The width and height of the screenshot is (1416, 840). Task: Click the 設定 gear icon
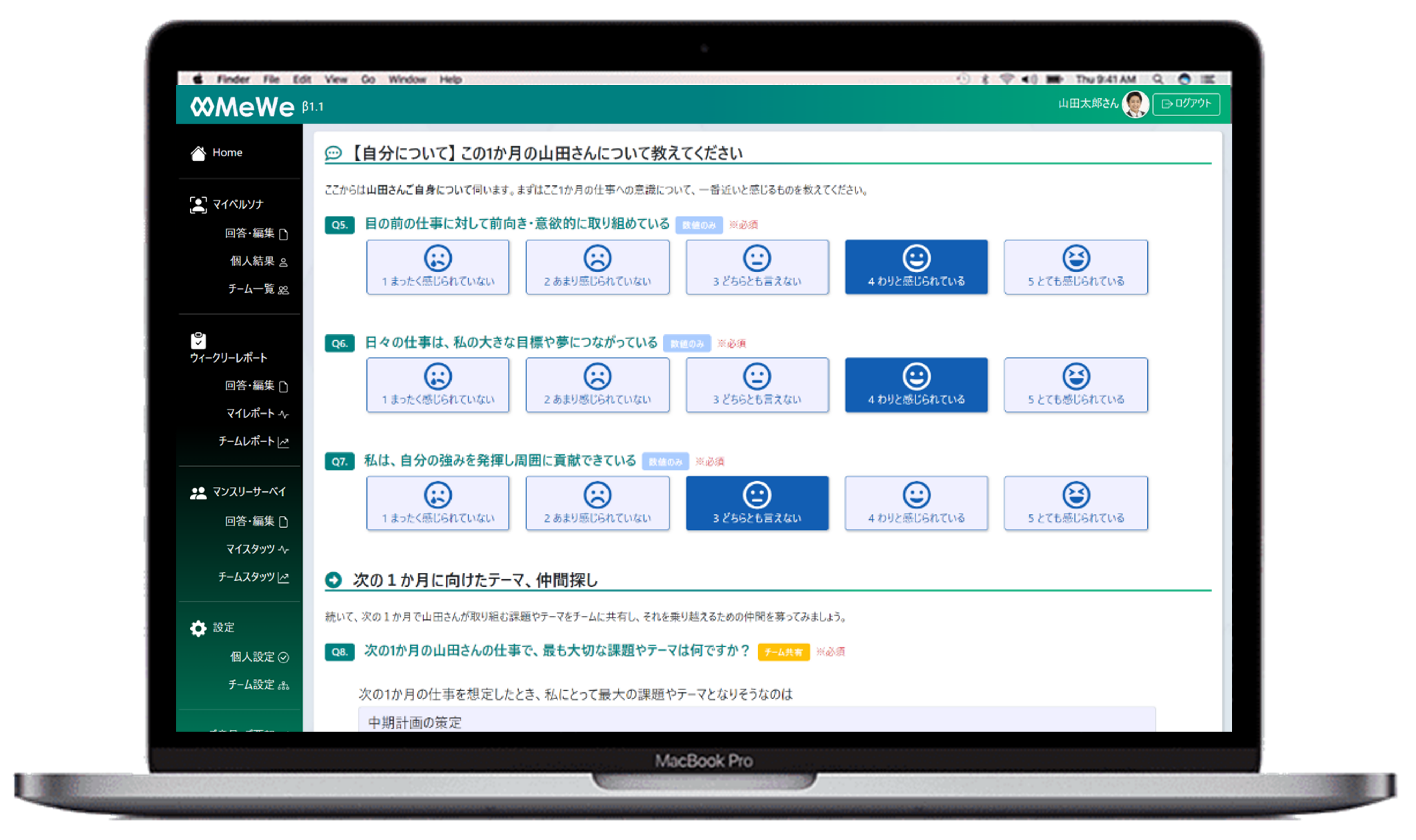[198, 628]
